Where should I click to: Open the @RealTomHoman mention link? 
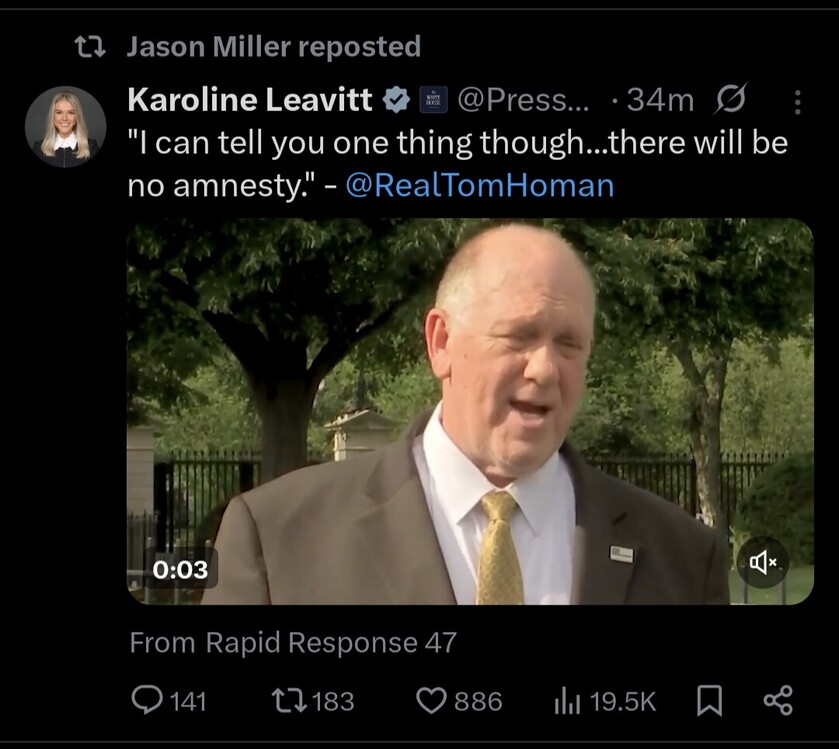click(x=479, y=185)
